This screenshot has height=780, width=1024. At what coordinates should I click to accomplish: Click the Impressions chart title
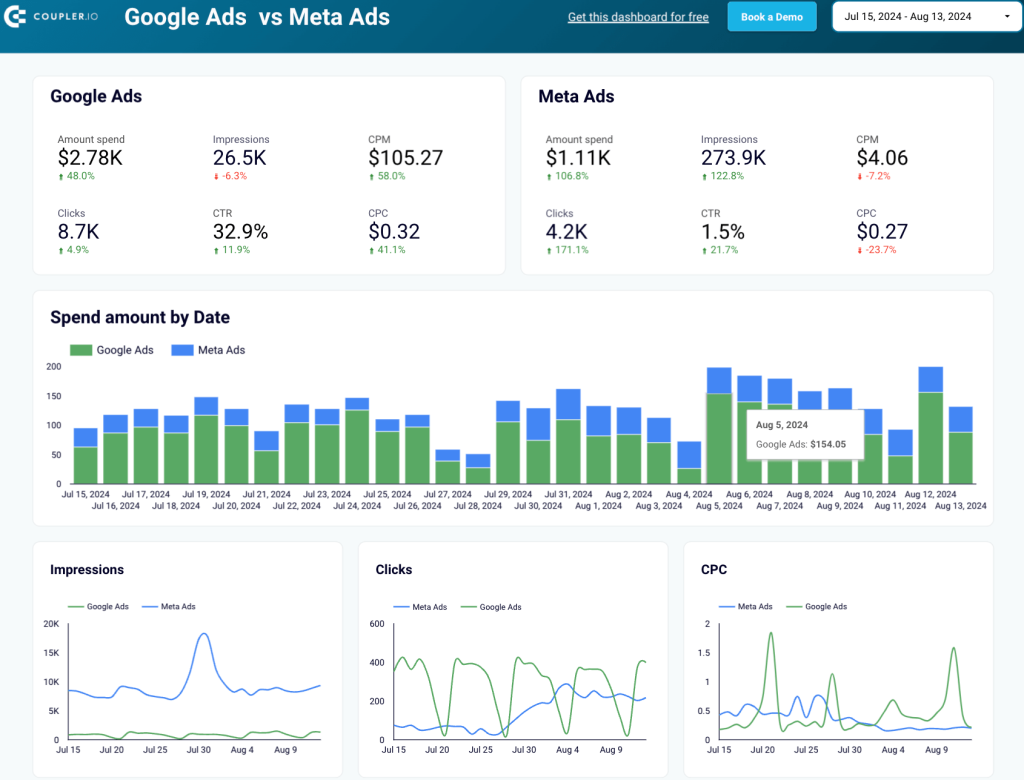point(87,569)
